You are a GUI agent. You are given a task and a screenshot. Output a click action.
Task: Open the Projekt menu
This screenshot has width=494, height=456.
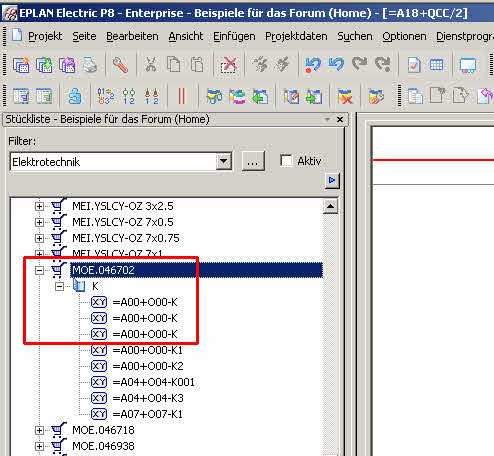point(45,36)
